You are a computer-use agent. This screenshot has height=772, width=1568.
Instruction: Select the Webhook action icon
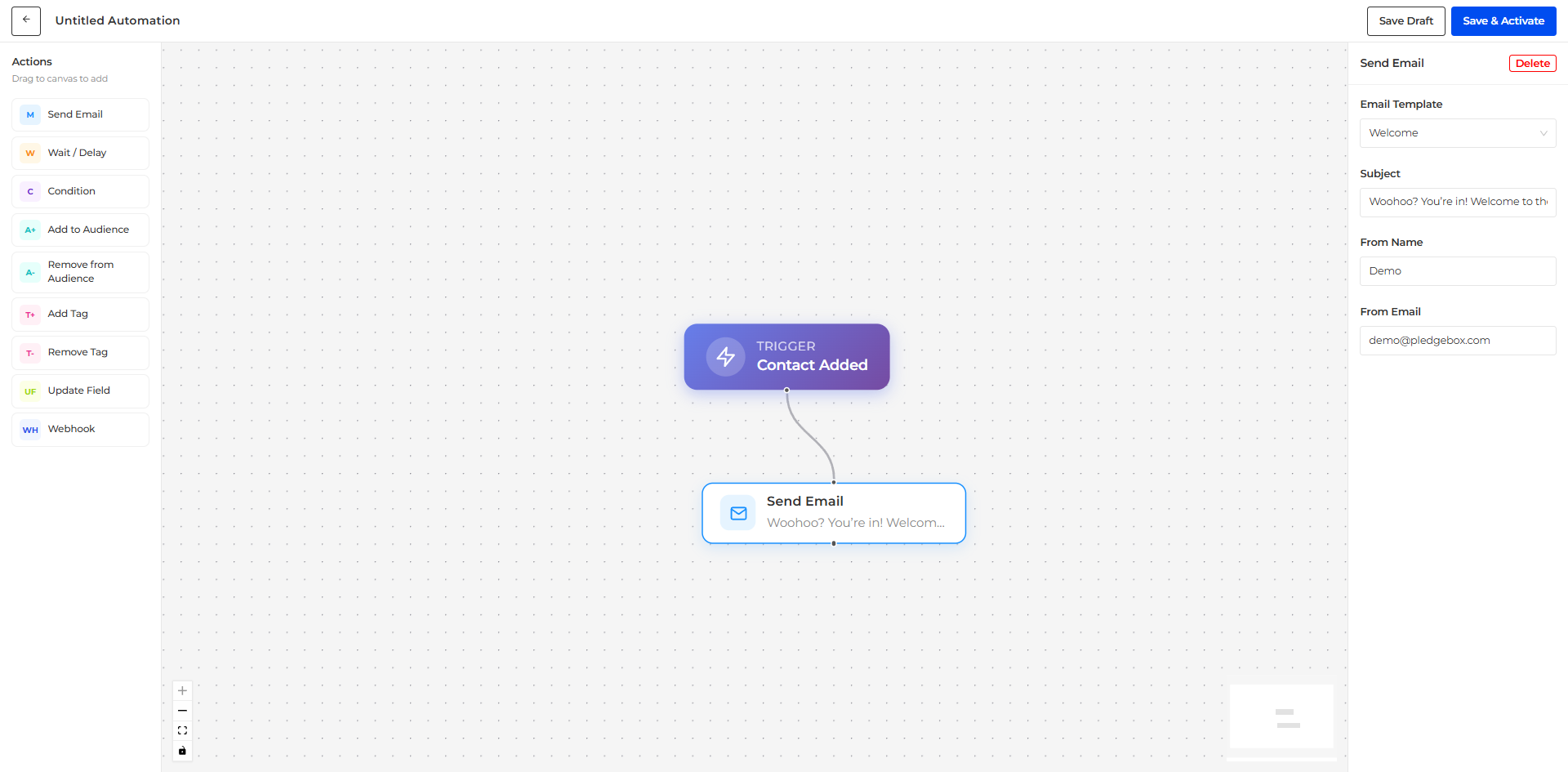(x=30, y=430)
